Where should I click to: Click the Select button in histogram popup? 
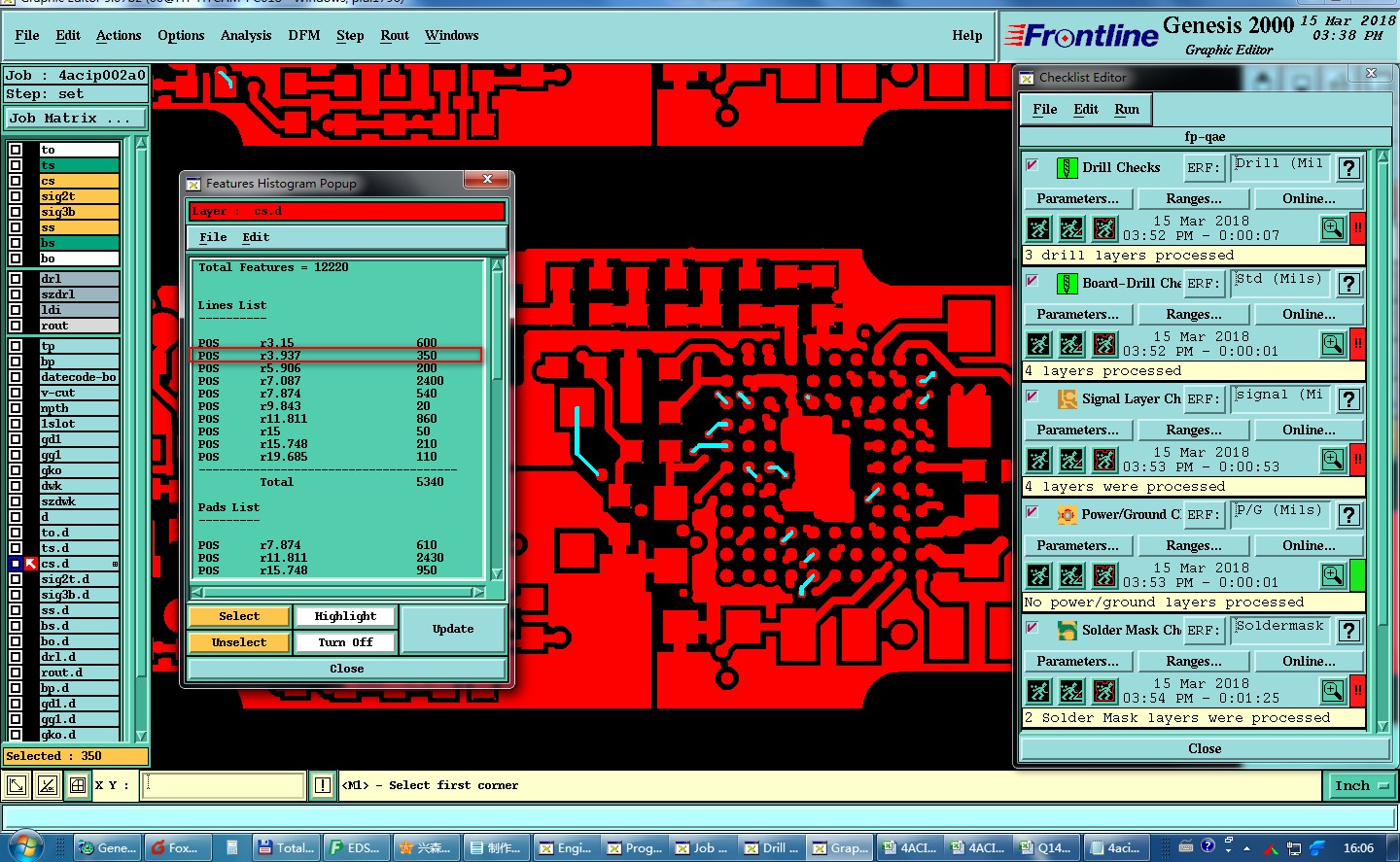[x=239, y=616]
